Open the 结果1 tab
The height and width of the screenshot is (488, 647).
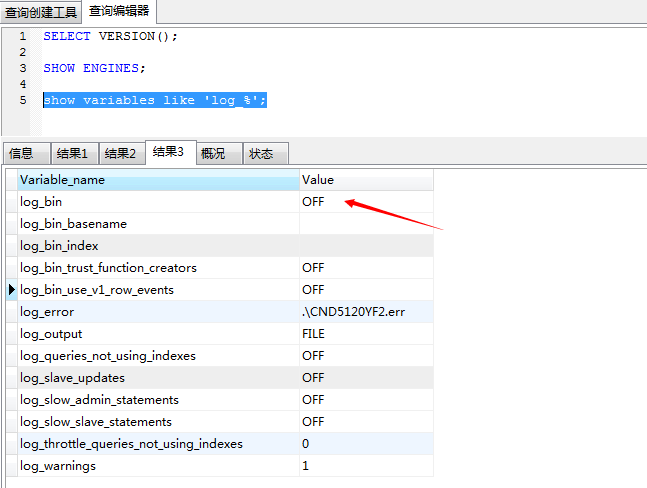click(x=74, y=153)
